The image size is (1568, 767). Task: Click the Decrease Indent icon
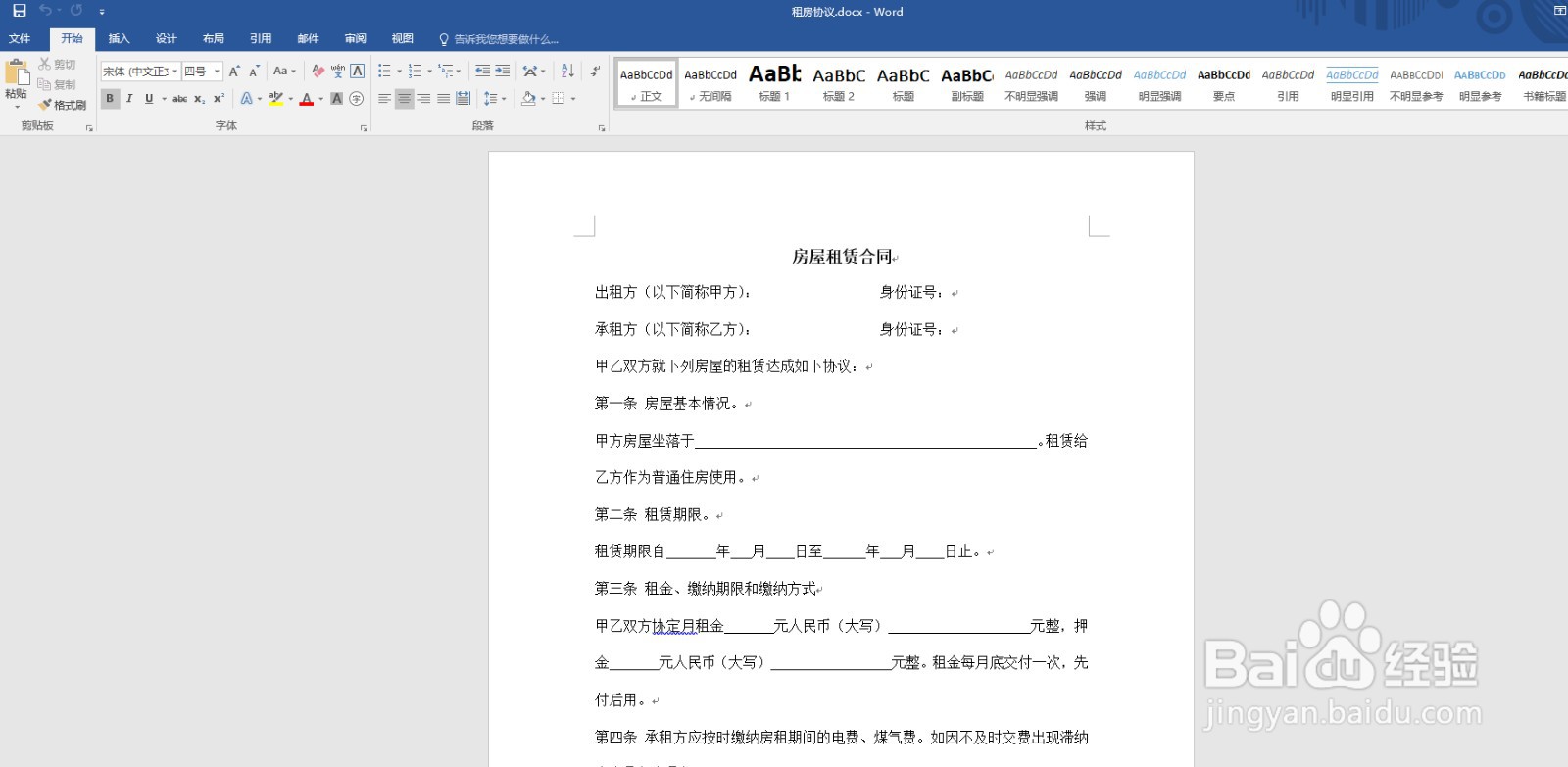[x=482, y=72]
